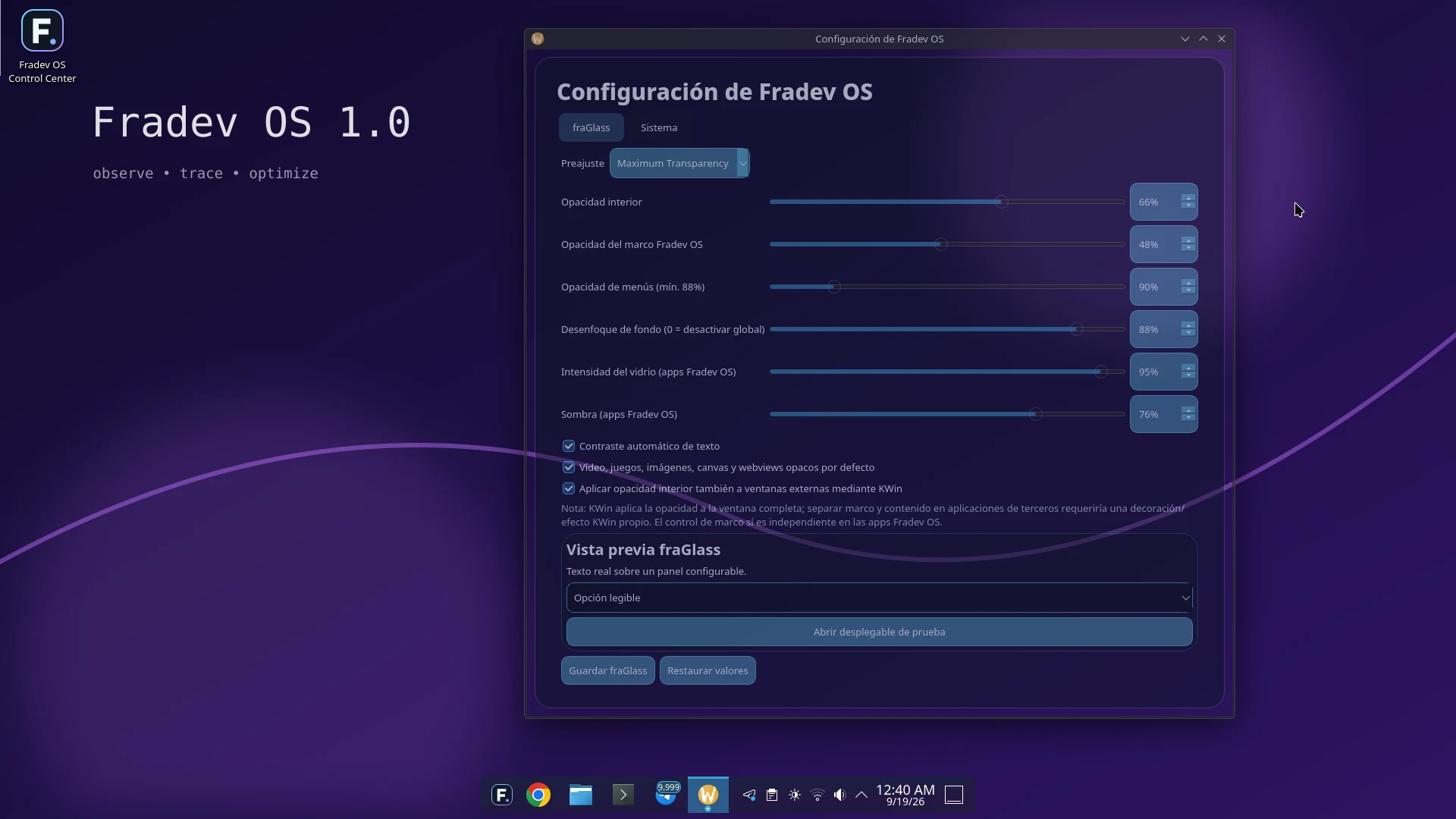1456x819 pixels.
Task: Open Fradev OS Control Center desktop icon
Action: (42, 46)
